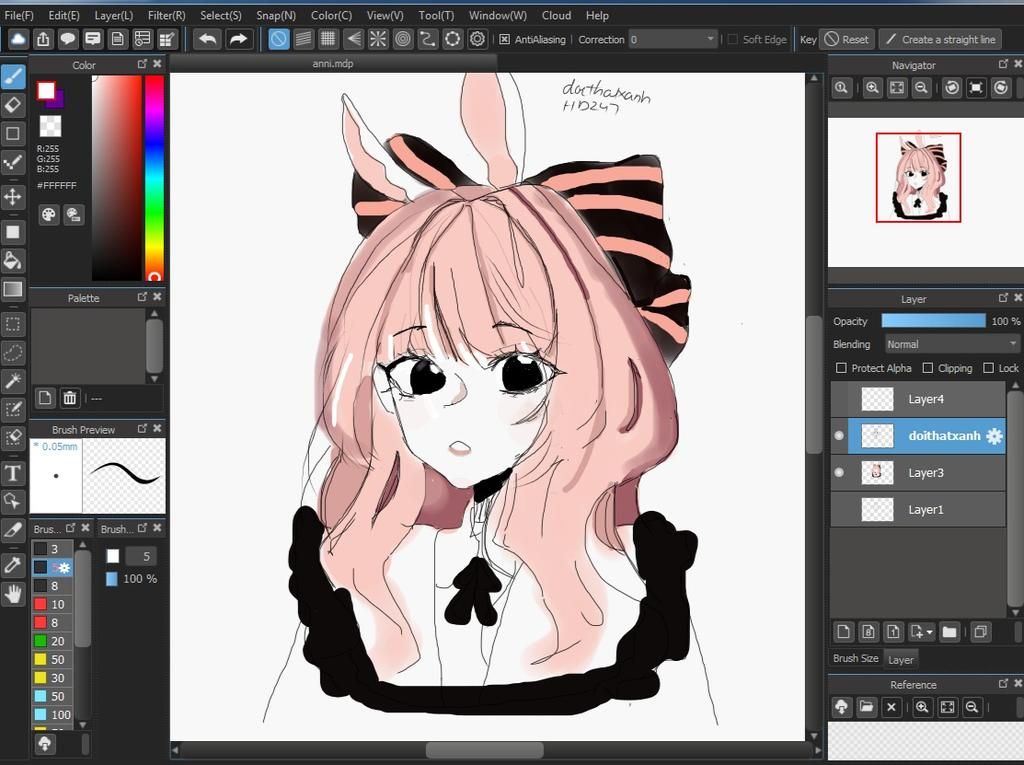Open image file in Reference panel
Screen dimensions: 1024x765
(866, 707)
